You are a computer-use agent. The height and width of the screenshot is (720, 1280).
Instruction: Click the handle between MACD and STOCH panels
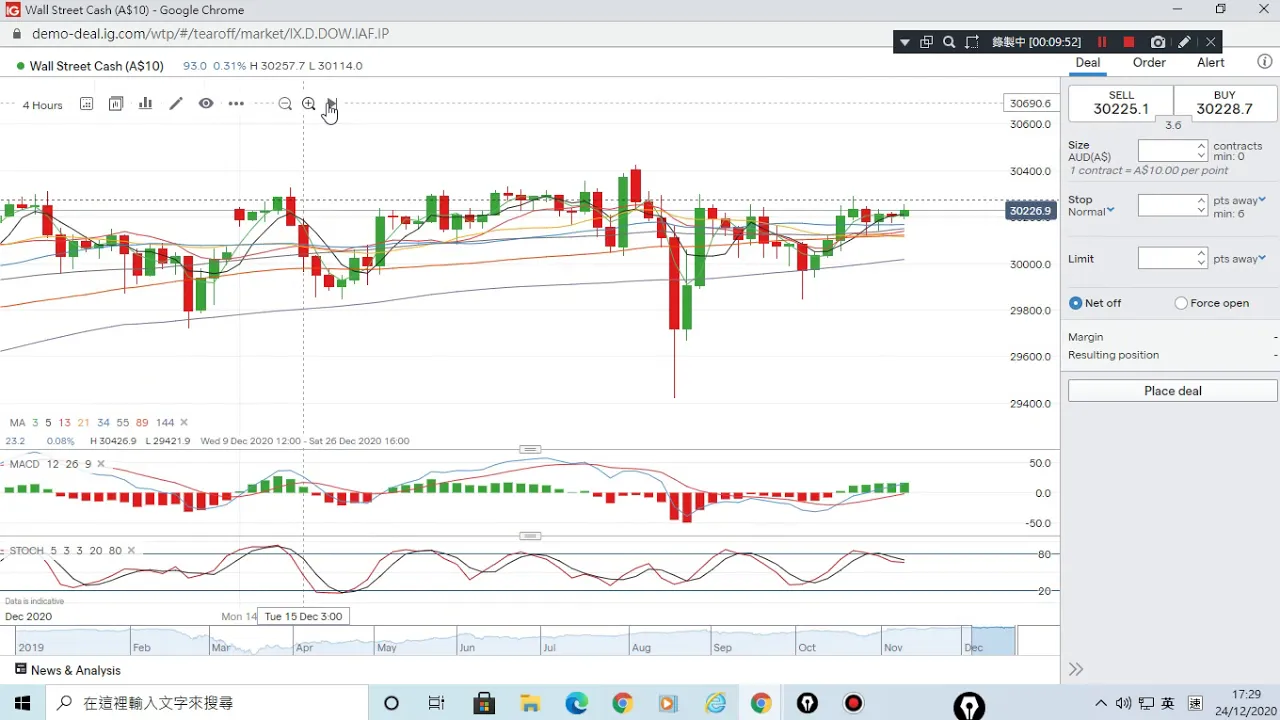coord(530,536)
